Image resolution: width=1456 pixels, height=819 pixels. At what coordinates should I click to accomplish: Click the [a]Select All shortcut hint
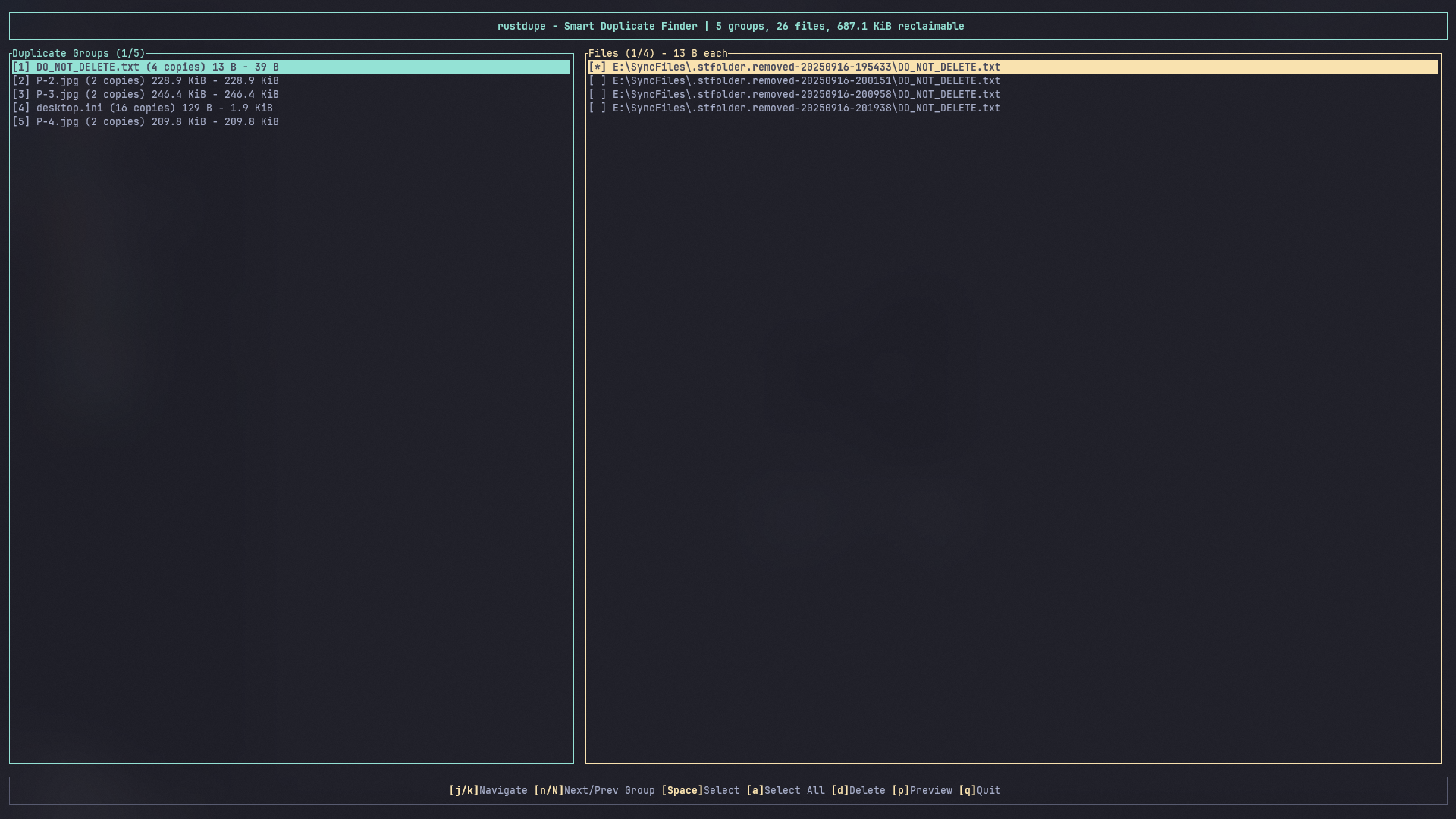click(x=785, y=790)
